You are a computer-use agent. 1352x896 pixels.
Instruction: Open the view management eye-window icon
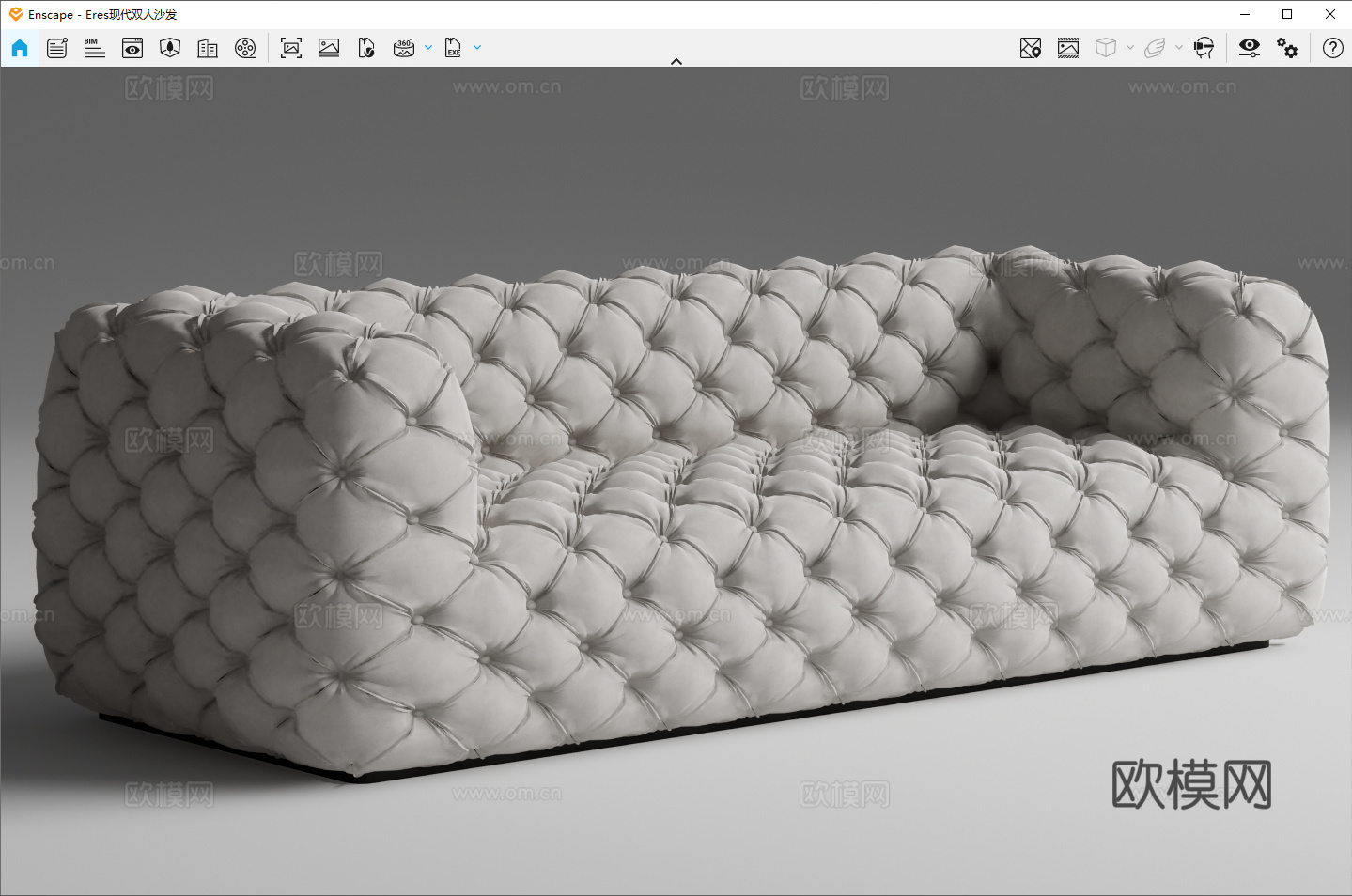pos(132,48)
